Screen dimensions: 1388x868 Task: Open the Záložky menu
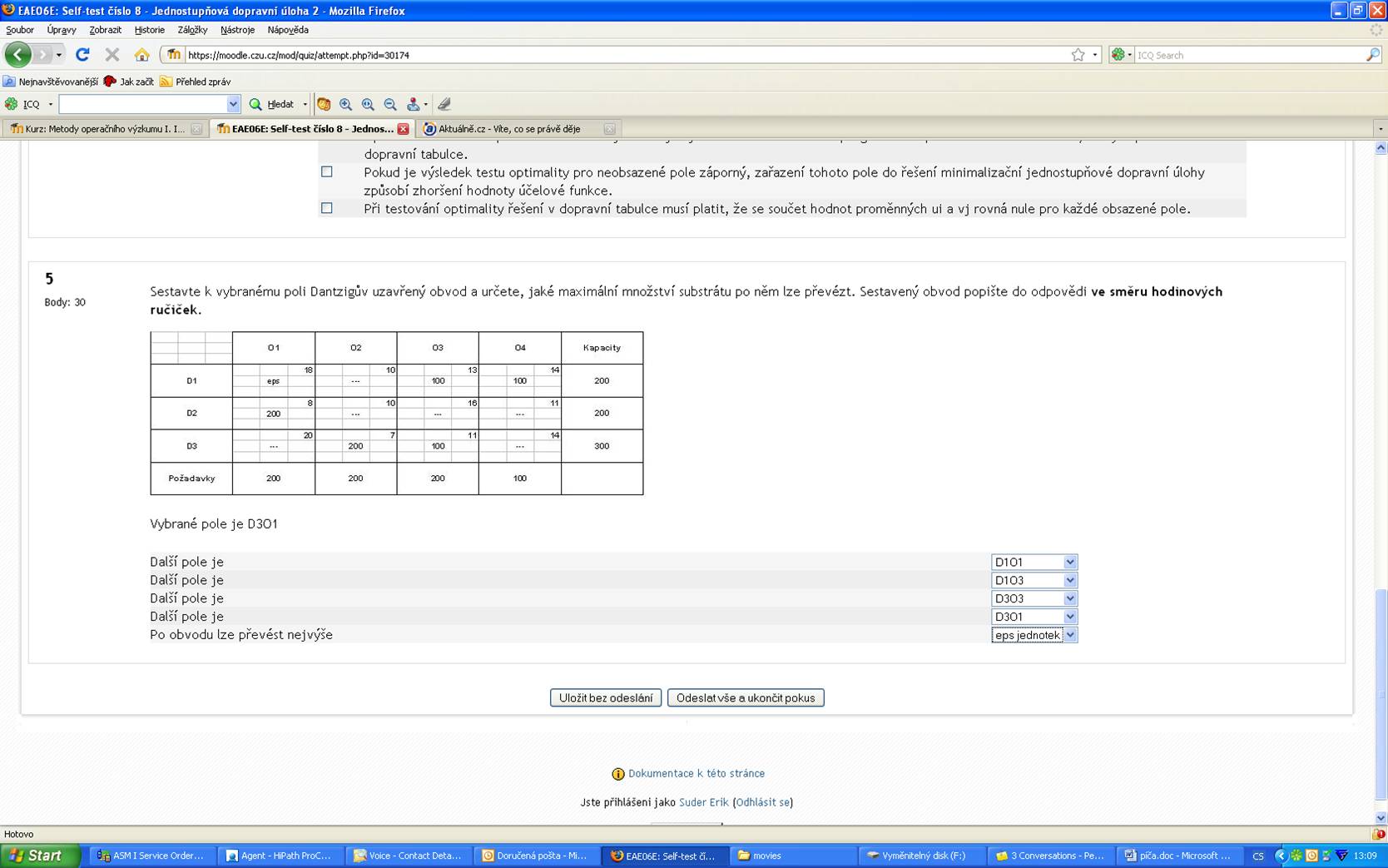coord(192,30)
